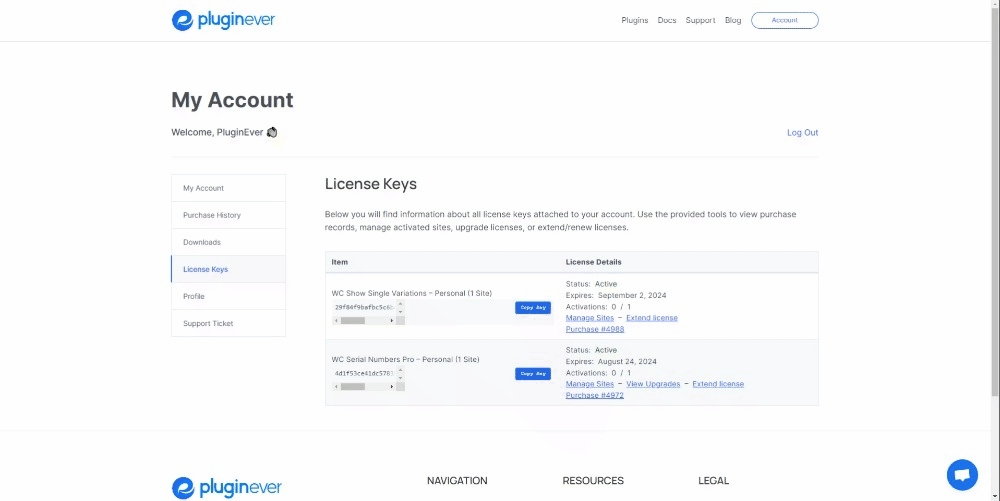Extend license for WC Serial Numbers Pro
The width and height of the screenshot is (1000, 501).
(x=718, y=384)
